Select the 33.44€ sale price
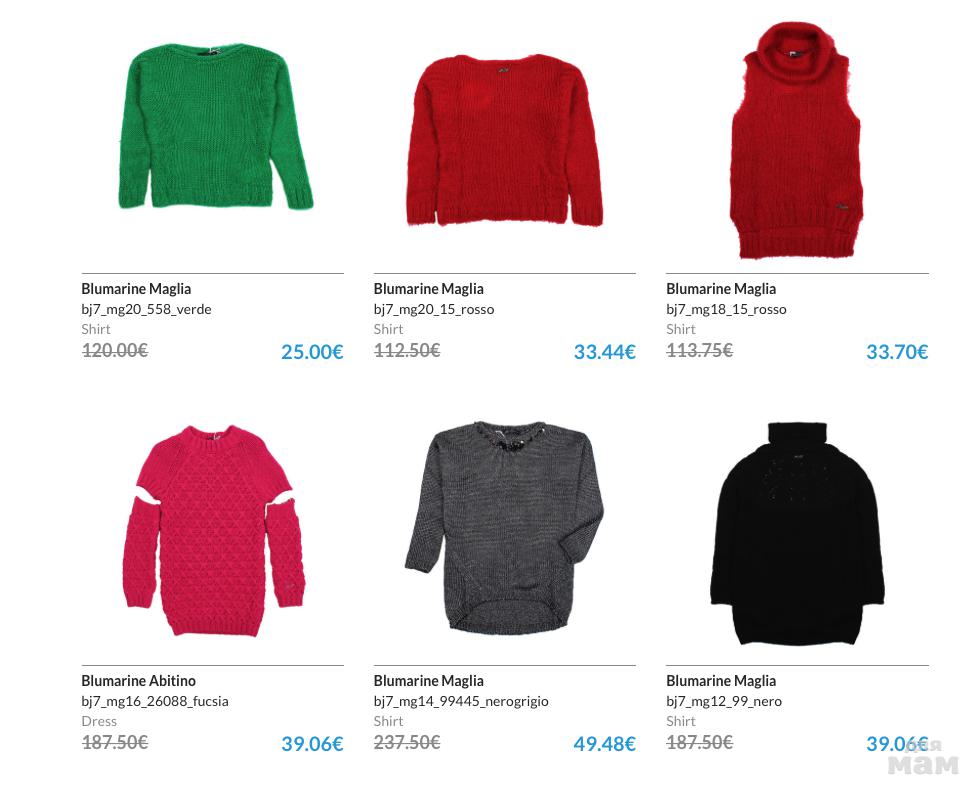 (x=604, y=352)
